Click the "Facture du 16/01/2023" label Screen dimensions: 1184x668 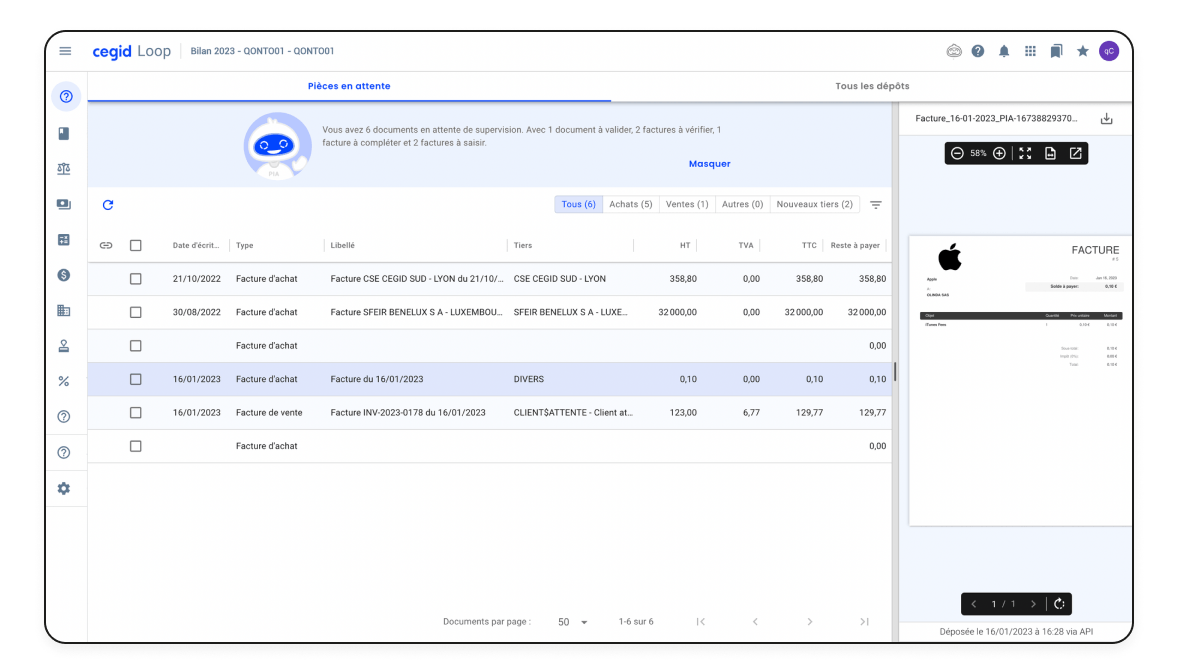click(x=377, y=380)
